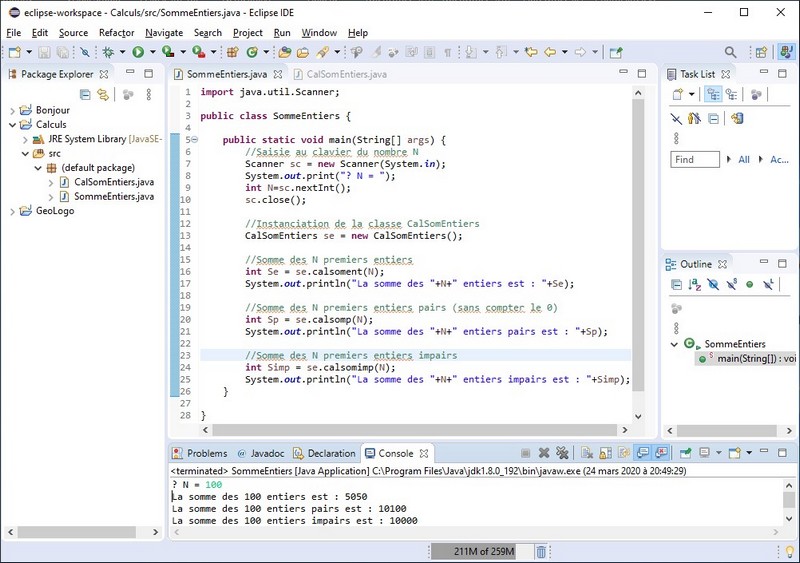Remove all terminated launches in Console
800x563 pixels.
pos(562,453)
